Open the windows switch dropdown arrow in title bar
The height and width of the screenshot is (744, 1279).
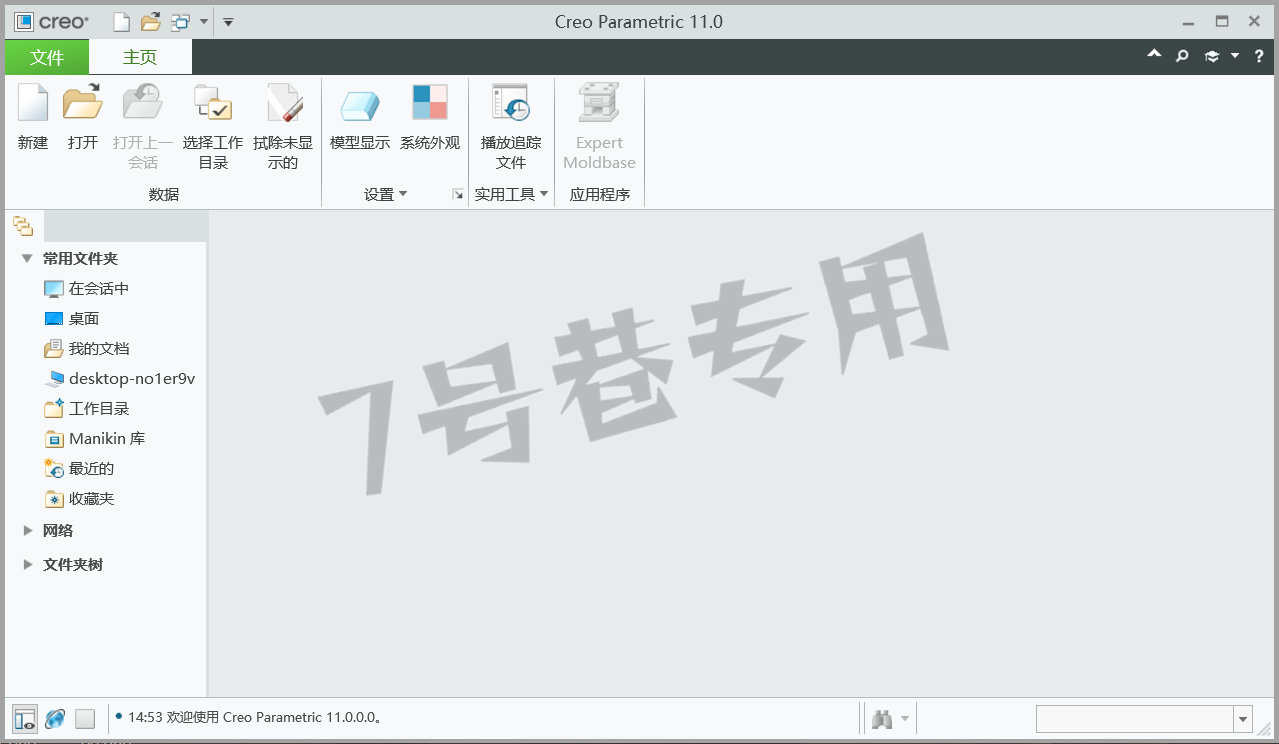[204, 22]
